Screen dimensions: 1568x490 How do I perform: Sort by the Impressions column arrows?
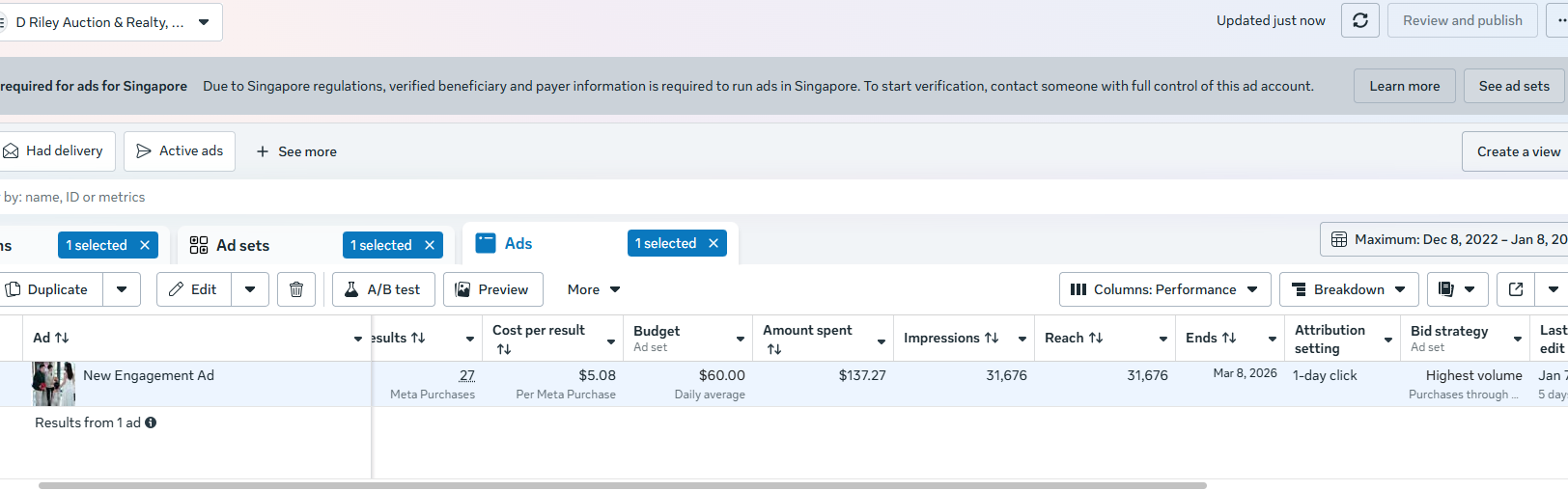[992, 338]
